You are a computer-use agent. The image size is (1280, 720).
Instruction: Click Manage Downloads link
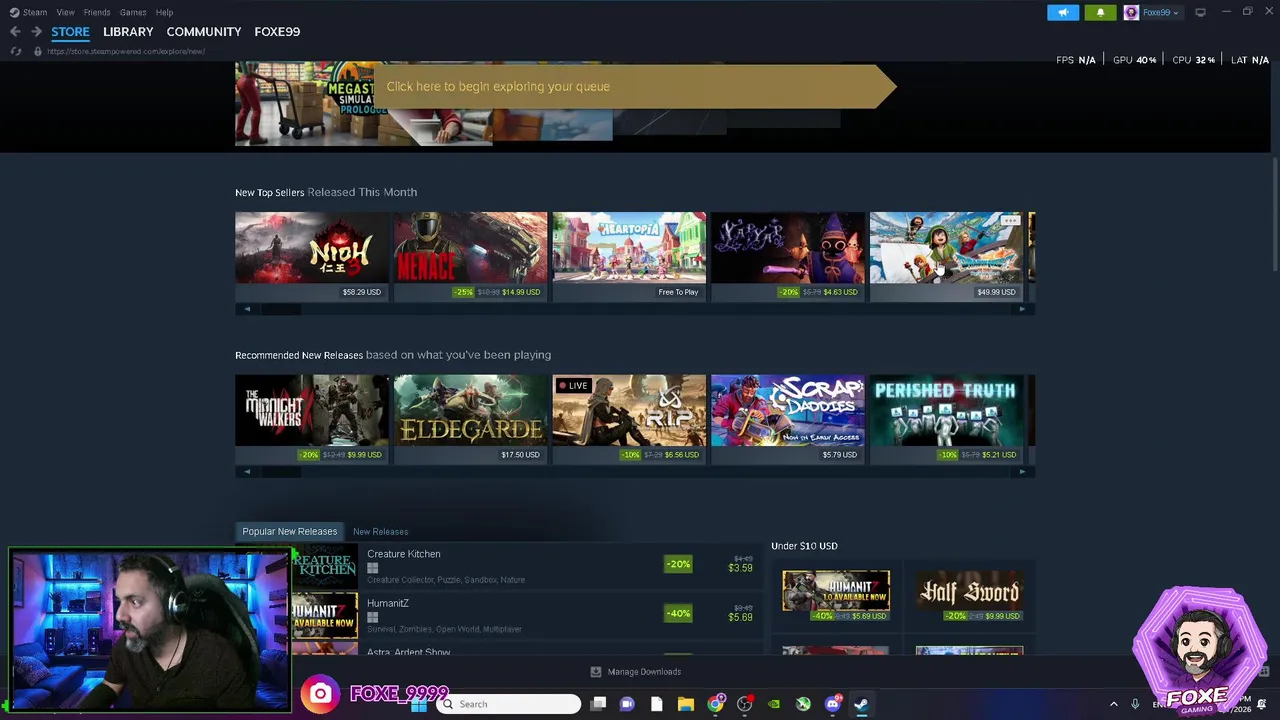click(x=644, y=672)
